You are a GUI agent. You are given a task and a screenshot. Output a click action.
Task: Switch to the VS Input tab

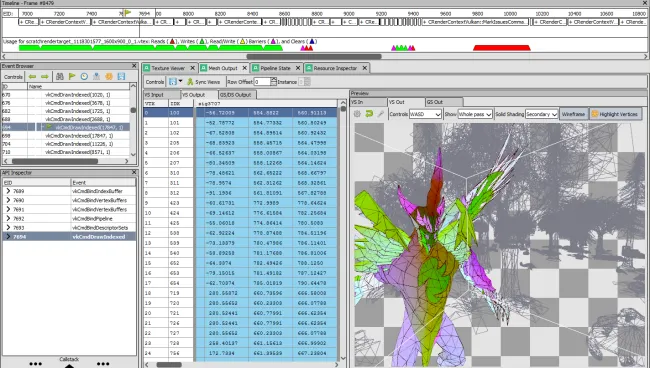[x=162, y=95]
